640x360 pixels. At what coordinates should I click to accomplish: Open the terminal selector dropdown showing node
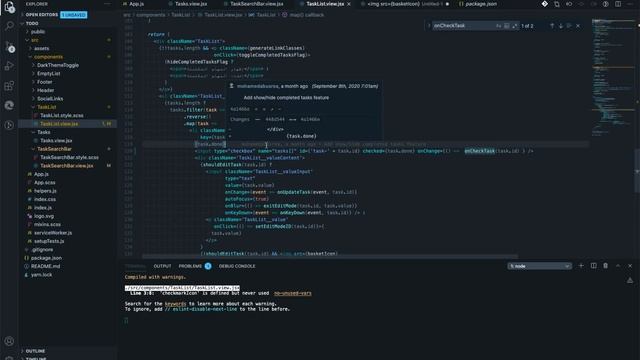coord(539,266)
